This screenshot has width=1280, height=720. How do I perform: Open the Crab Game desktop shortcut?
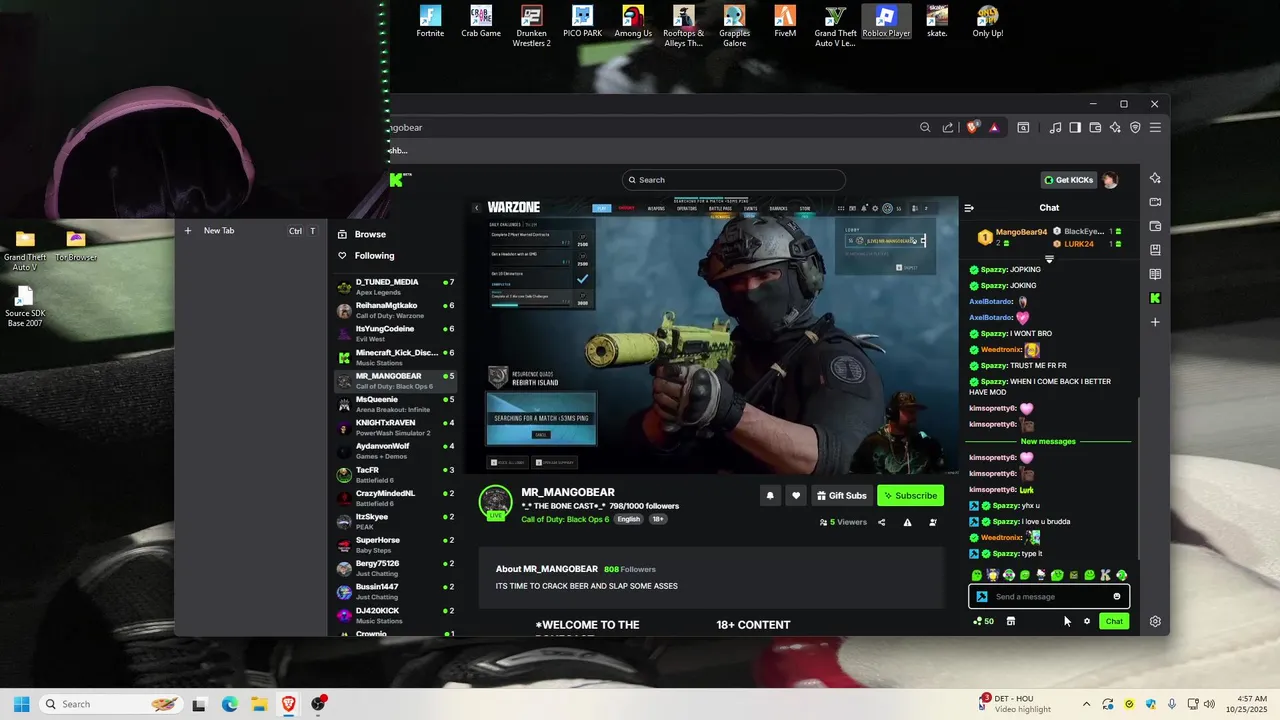pyautogui.click(x=481, y=21)
